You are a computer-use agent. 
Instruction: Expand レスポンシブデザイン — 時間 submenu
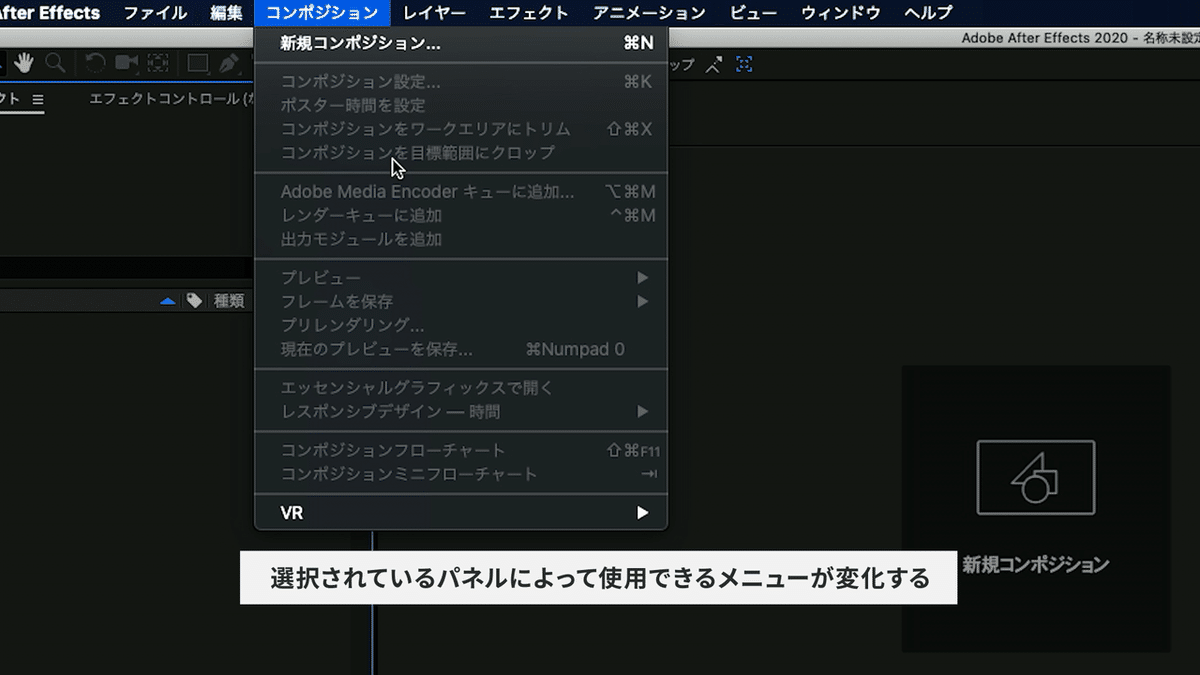461,411
